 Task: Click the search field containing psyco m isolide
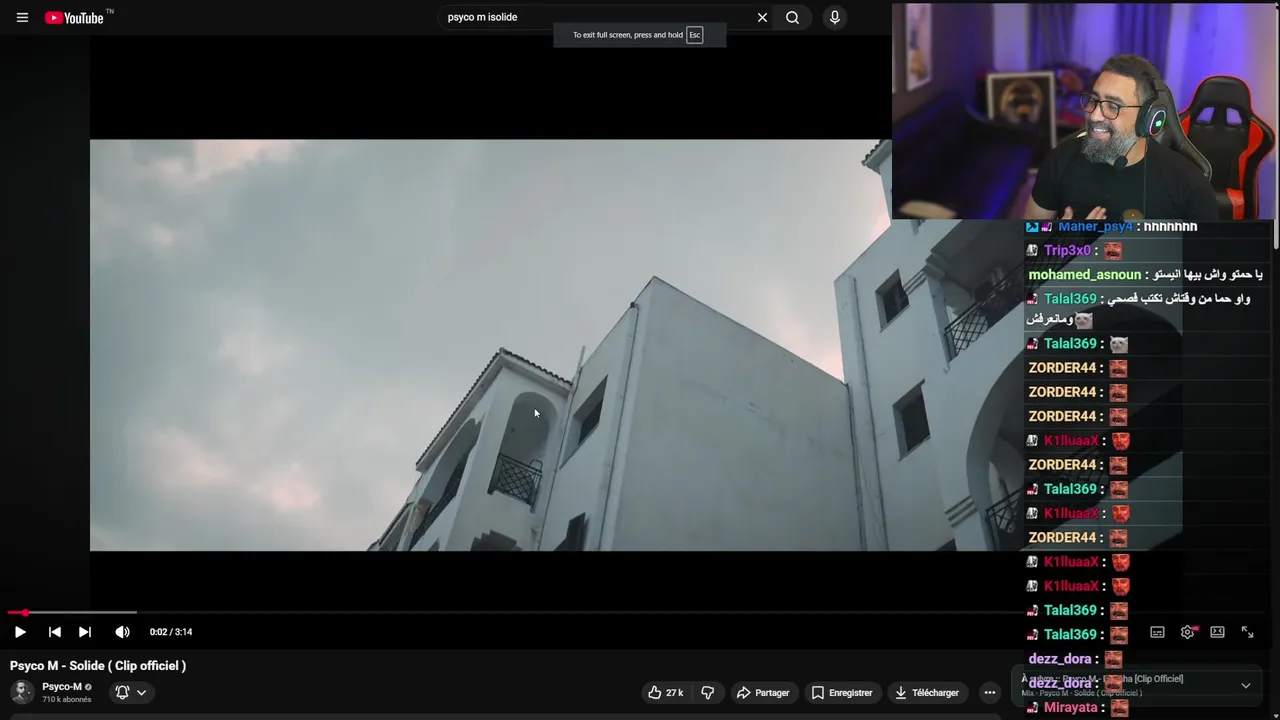click(x=597, y=17)
